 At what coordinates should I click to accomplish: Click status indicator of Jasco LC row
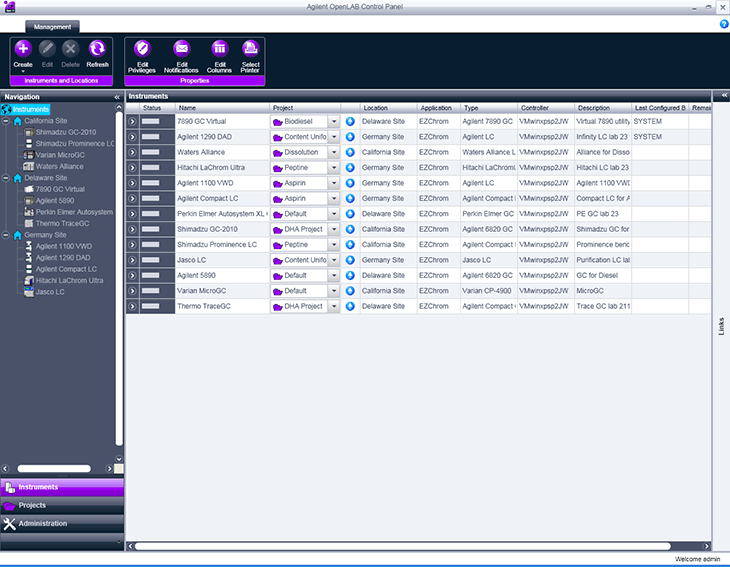(151, 260)
